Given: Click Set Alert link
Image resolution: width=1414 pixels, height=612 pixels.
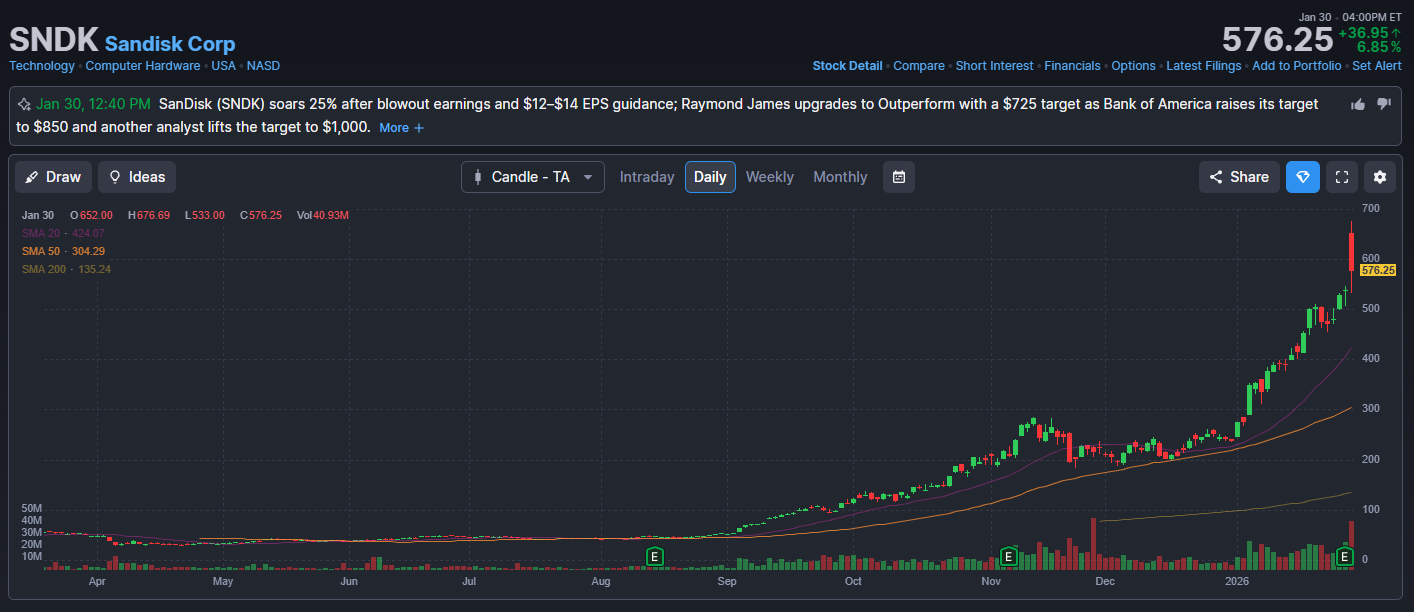Looking at the screenshot, I should tap(1377, 66).
